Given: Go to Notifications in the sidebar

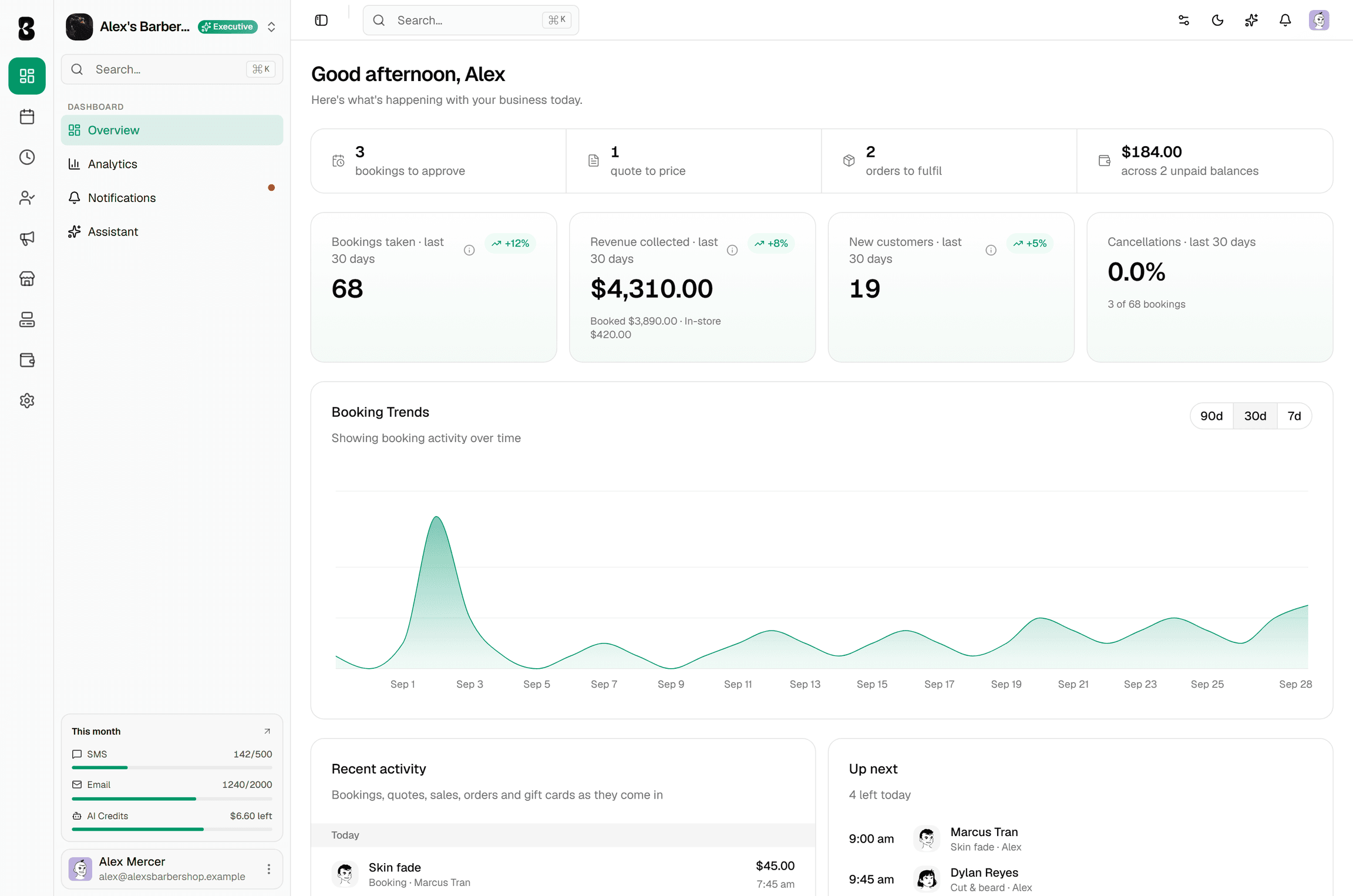Looking at the screenshot, I should (x=172, y=198).
